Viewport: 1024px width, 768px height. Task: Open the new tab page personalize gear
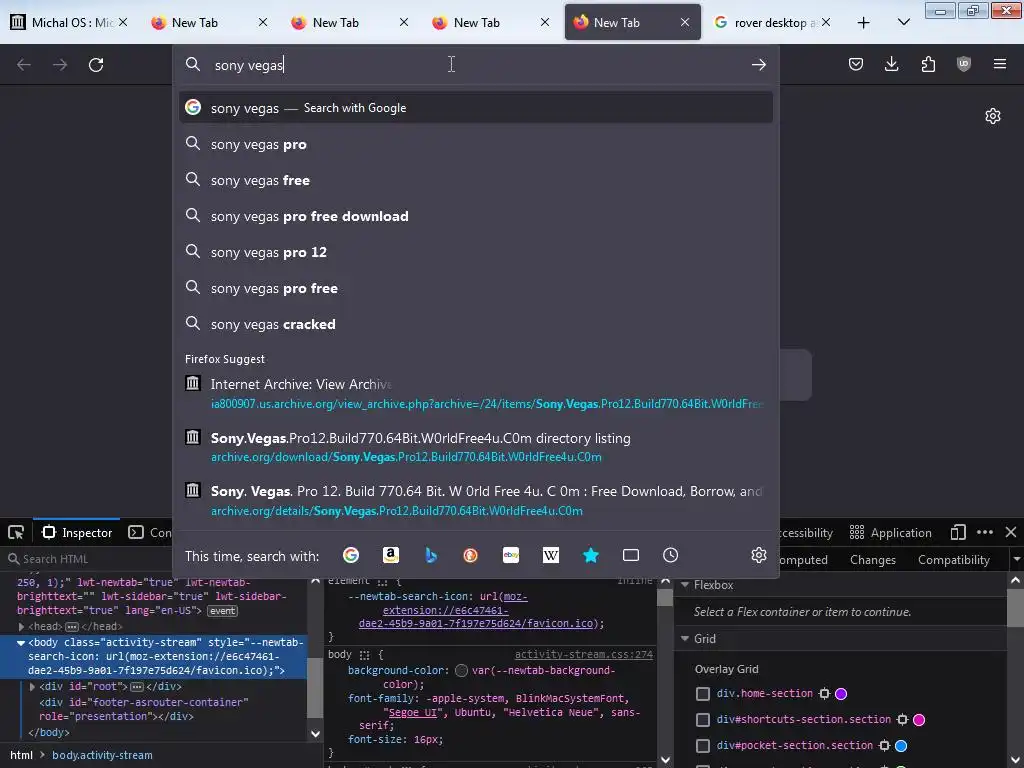point(993,116)
